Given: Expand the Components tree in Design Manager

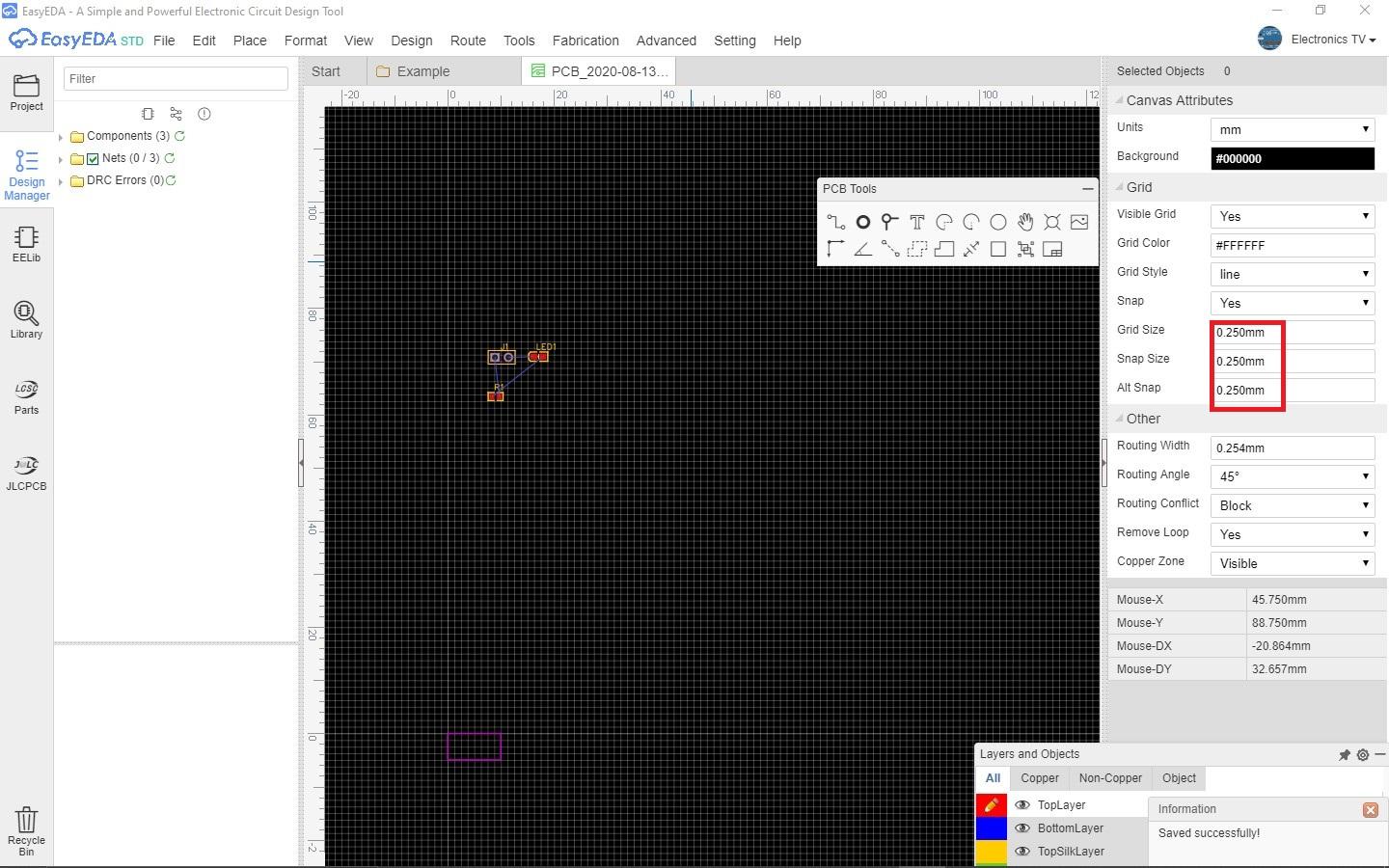Looking at the screenshot, I should 62,136.
